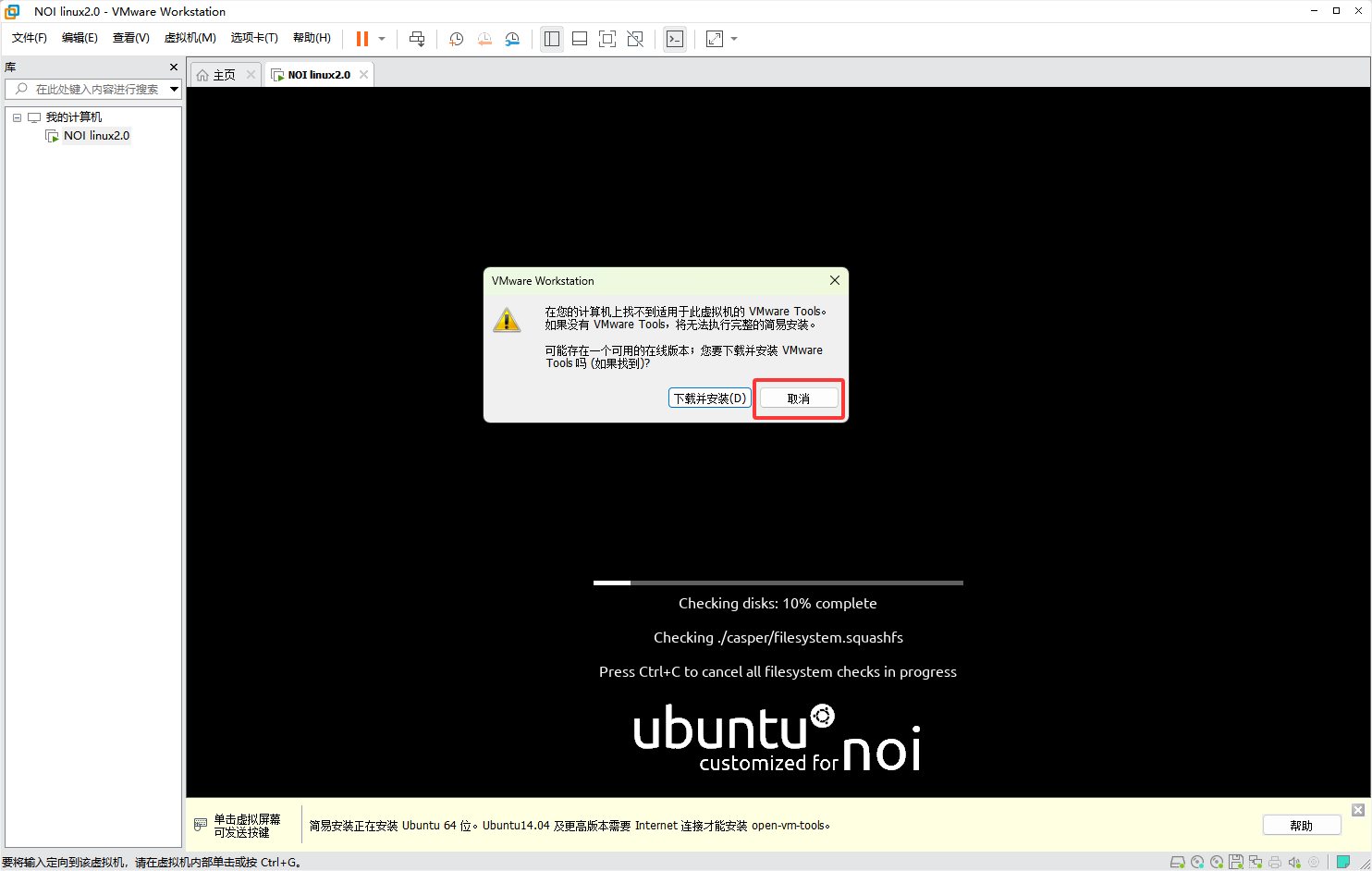Open the 选项卡(T) menu

[x=254, y=38]
